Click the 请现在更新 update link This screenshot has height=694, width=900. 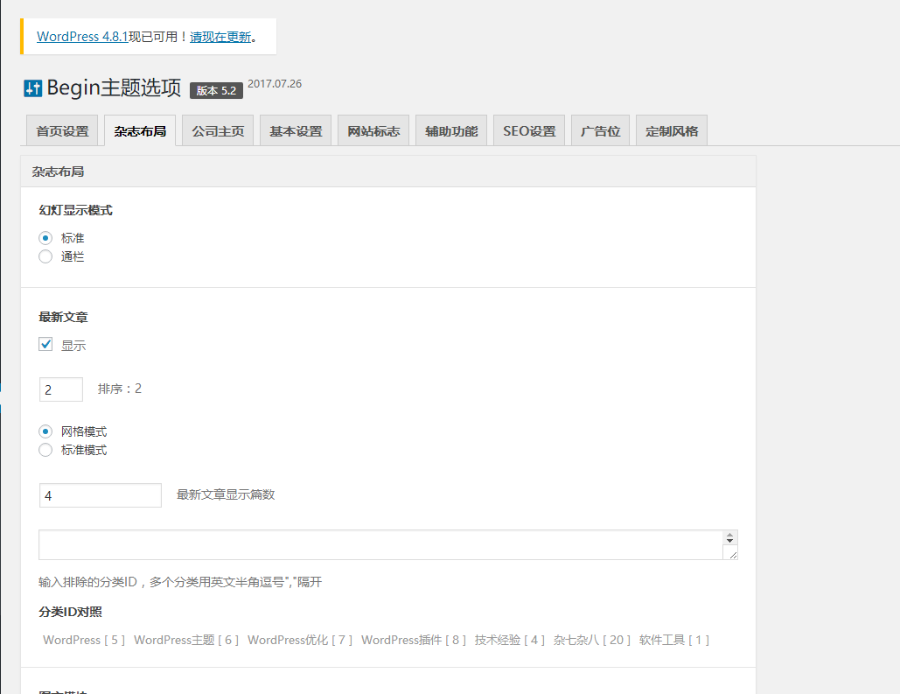tap(220, 37)
